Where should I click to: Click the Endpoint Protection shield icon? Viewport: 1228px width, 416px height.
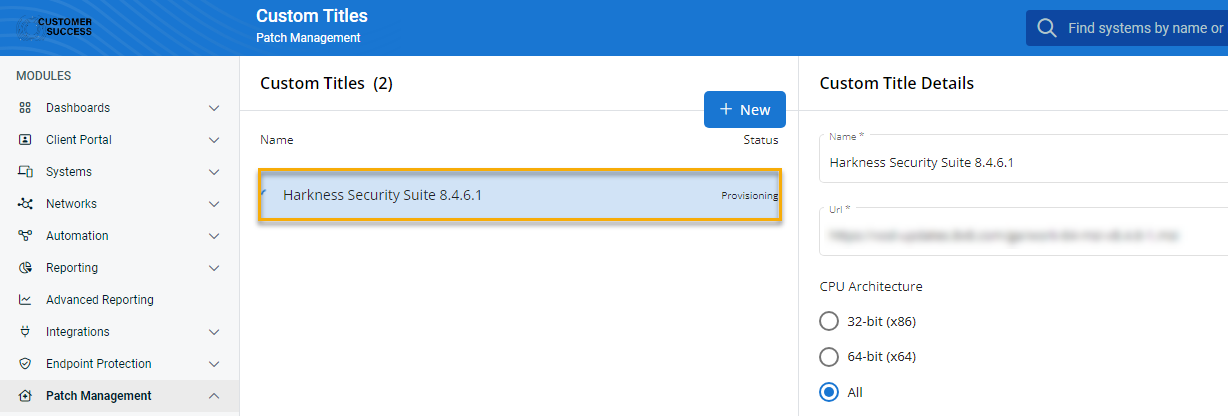[26, 364]
